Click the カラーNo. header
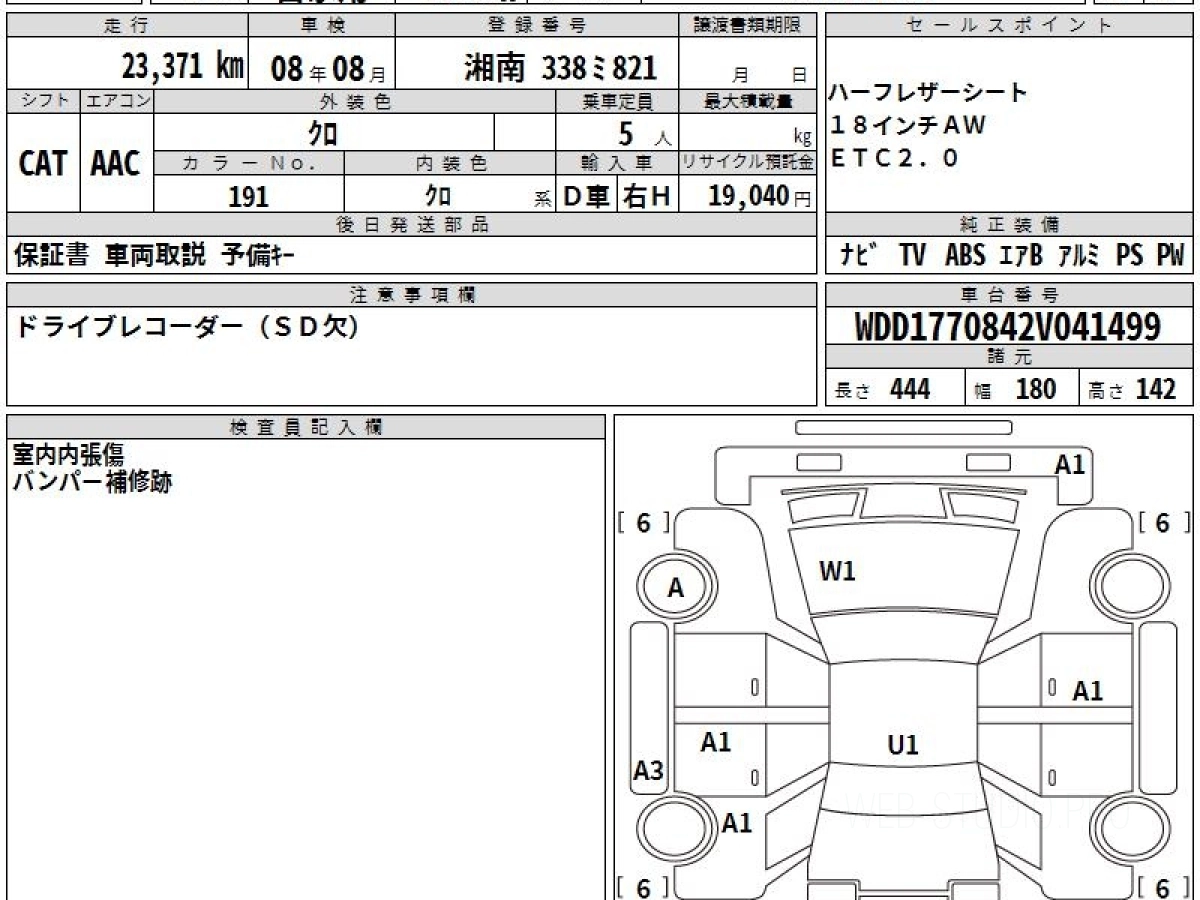Image resolution: width=1200 pixels, height=900 pixels. coord(249,163)
